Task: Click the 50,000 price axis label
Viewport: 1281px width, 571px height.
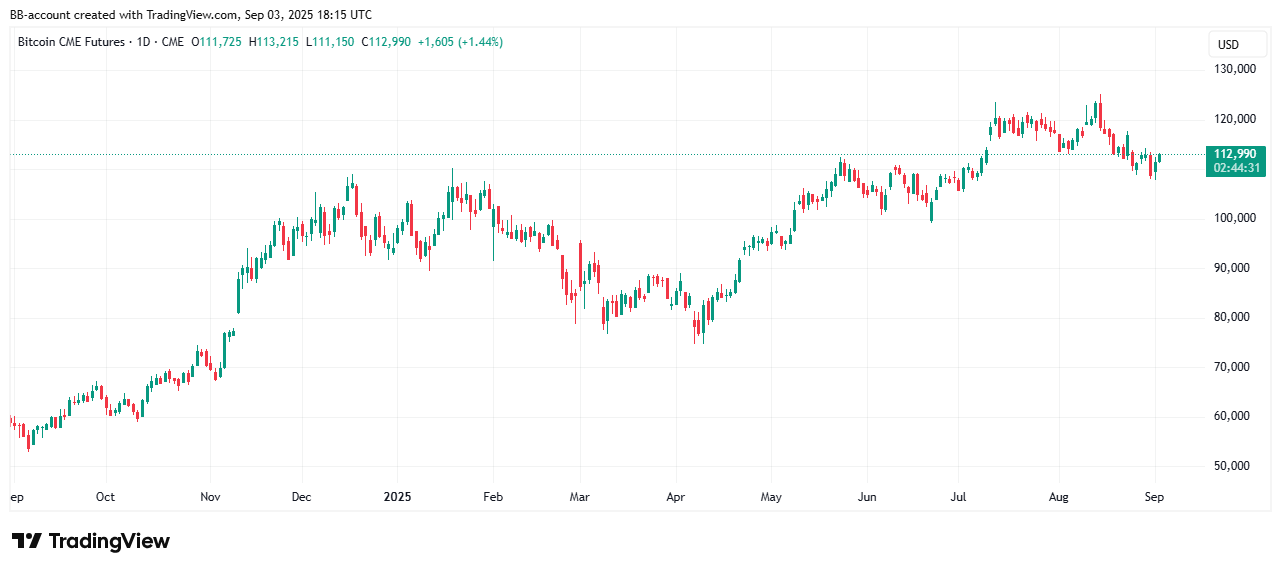Action: point(1236,466)
